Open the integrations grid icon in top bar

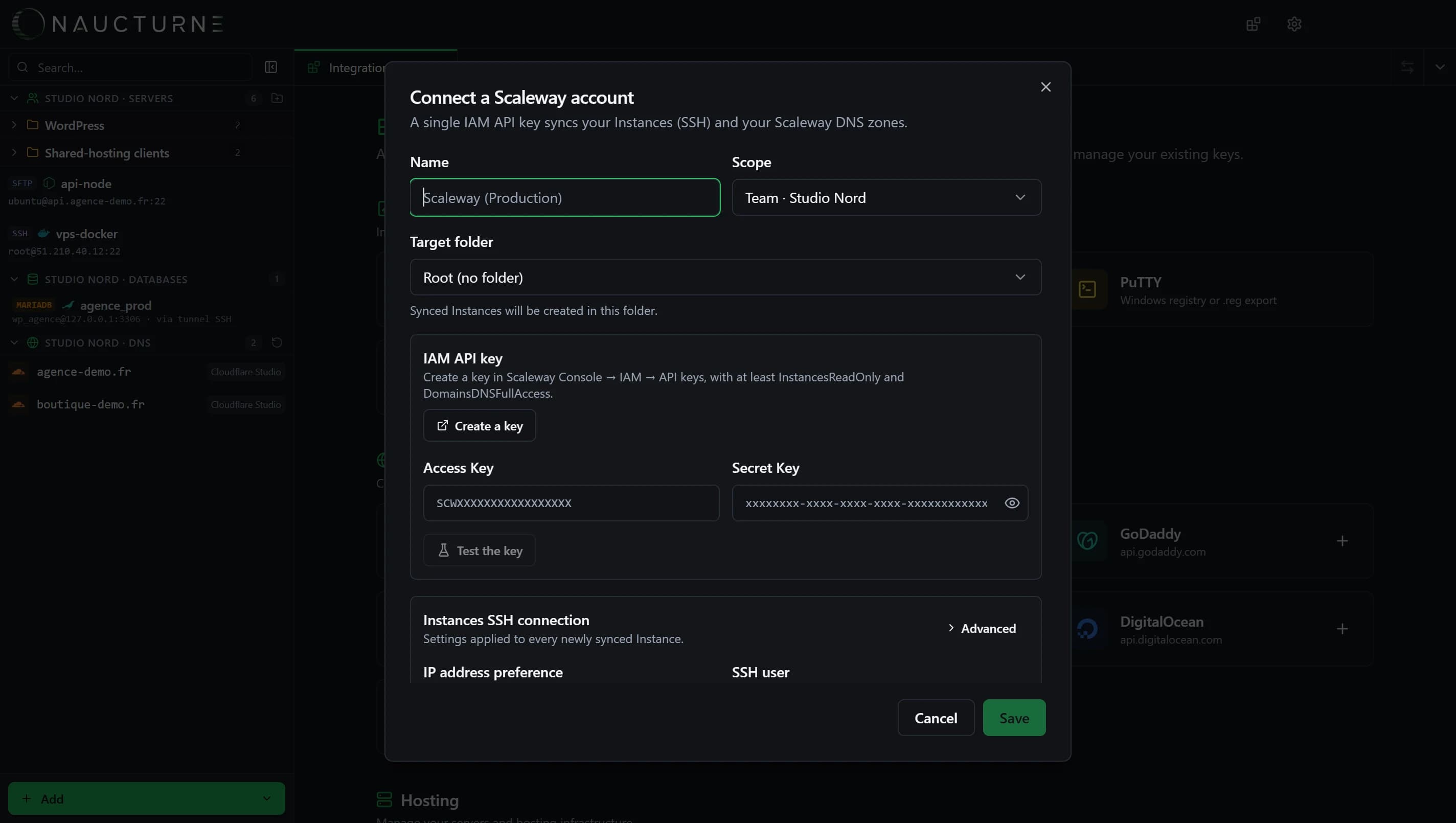1253,25
